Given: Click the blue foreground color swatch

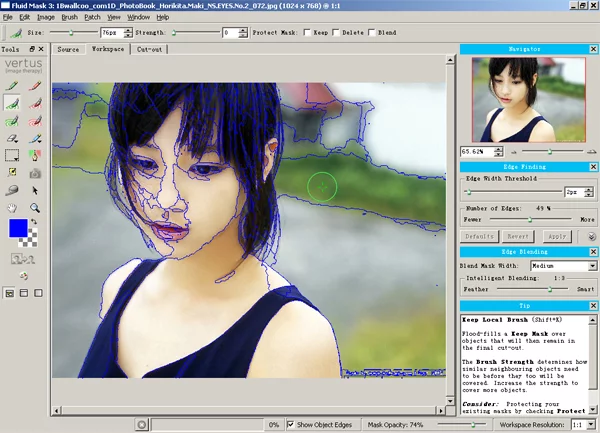Looking at the screenshot, I should [18, 228].
